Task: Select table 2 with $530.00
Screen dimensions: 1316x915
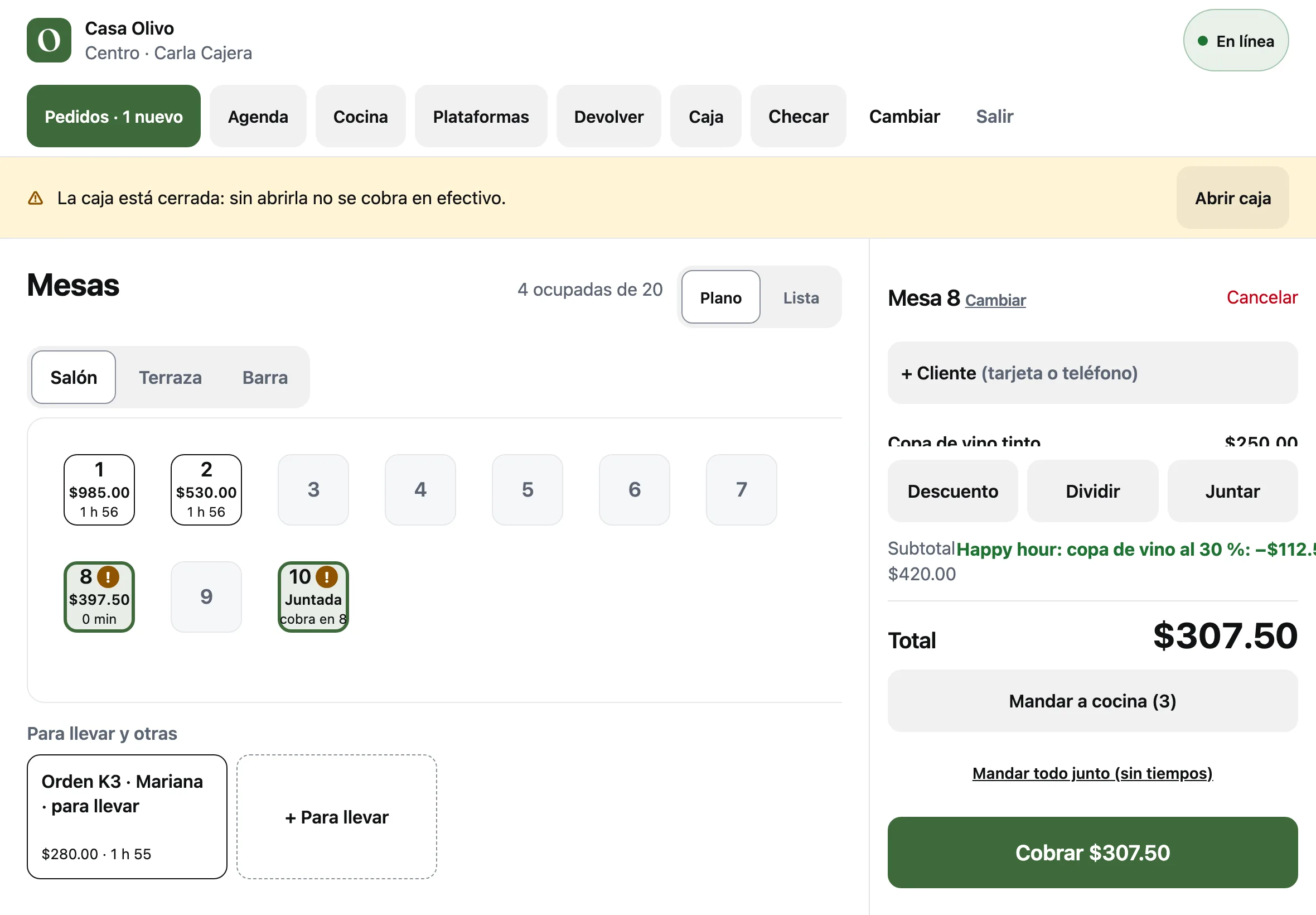Action: (x=206, y=490)
